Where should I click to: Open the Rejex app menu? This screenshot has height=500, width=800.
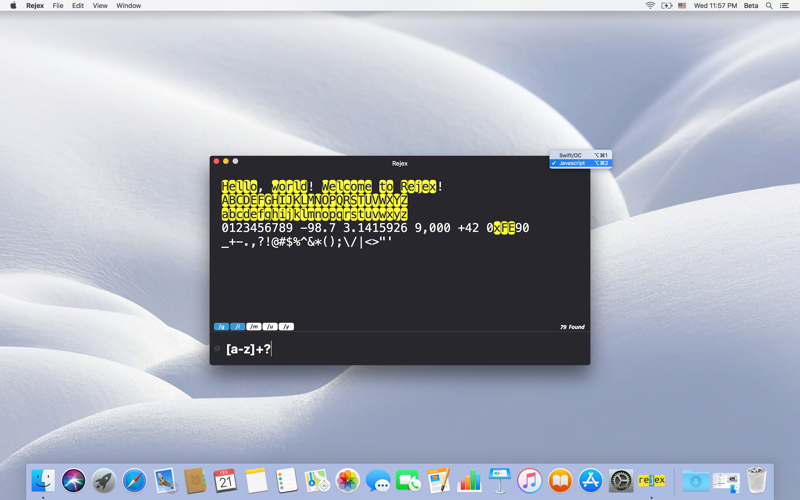click(35, 6)
